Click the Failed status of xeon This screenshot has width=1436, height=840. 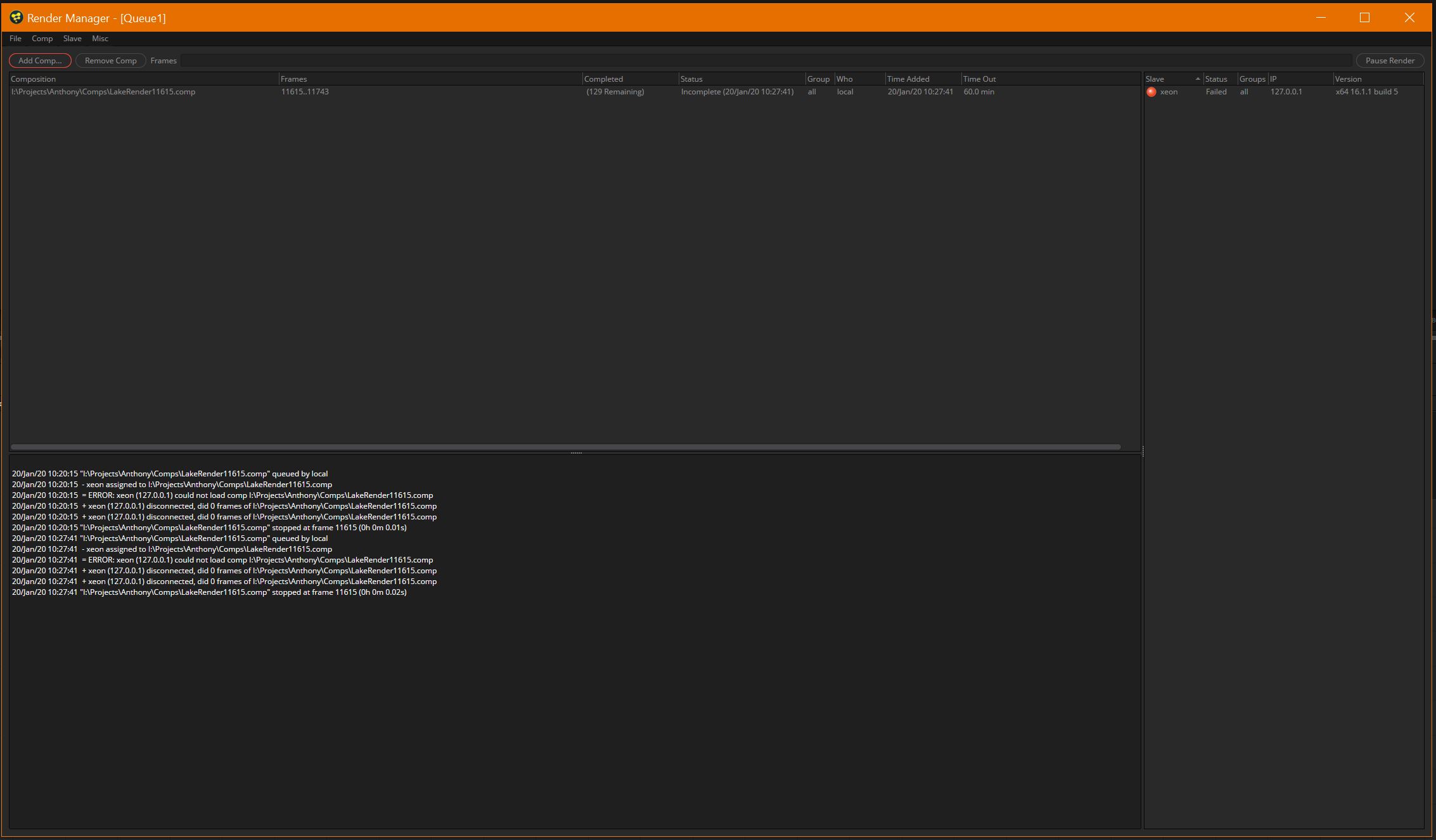[x=1216, y=92]
